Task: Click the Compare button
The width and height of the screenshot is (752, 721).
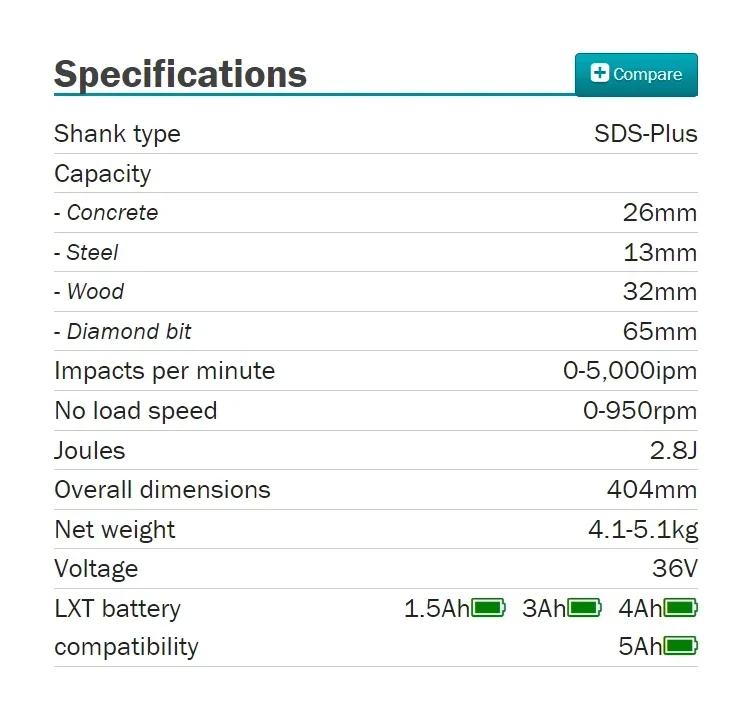Action: point(636,74)
